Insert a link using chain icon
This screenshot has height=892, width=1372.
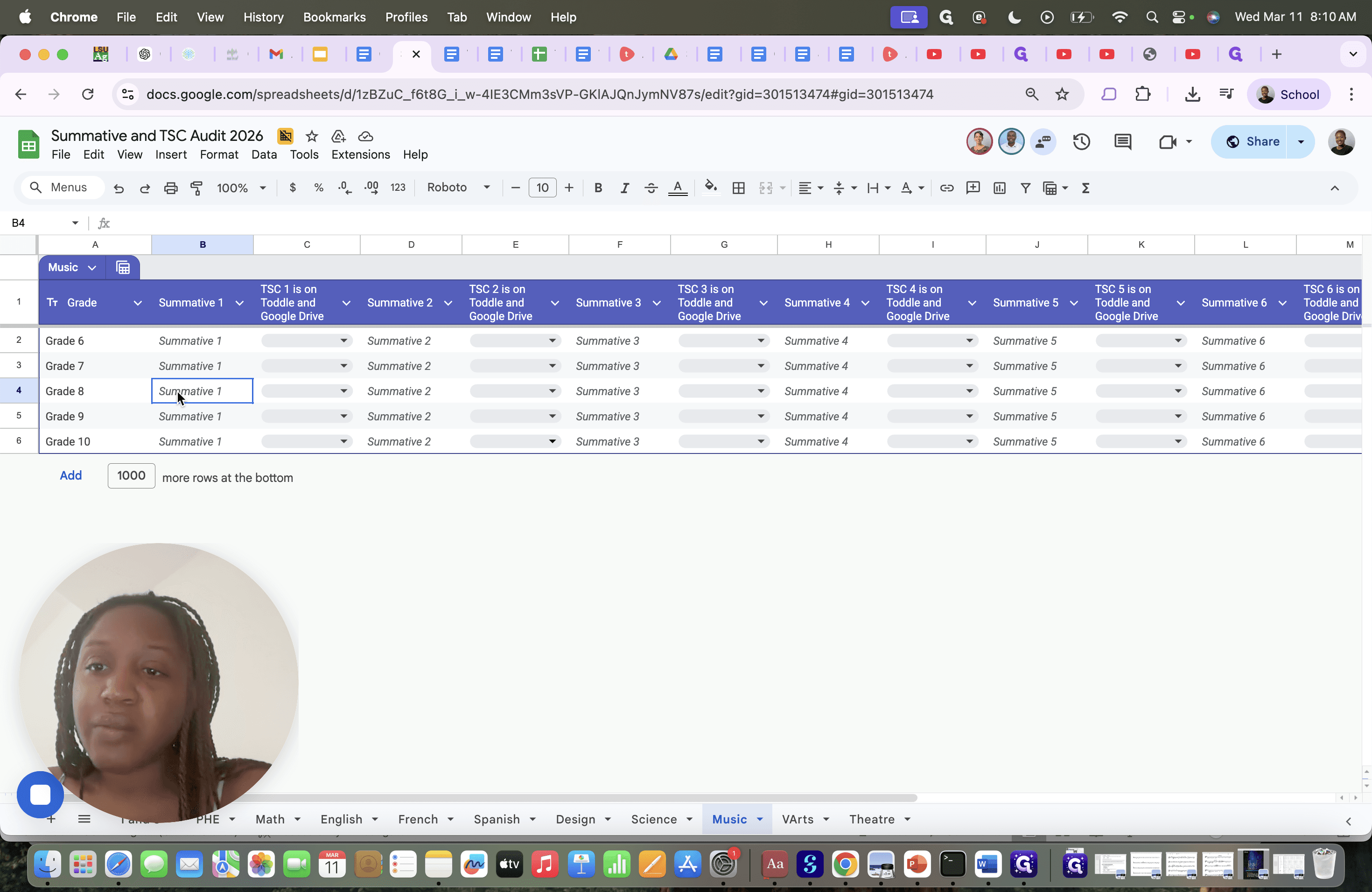tap(946, 188)
